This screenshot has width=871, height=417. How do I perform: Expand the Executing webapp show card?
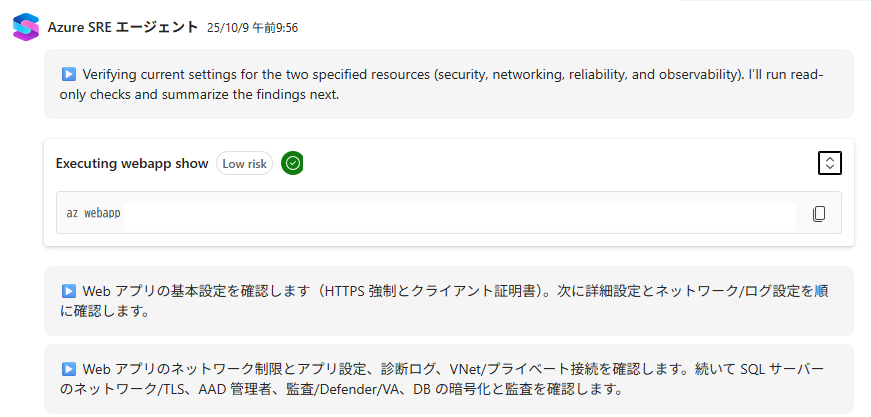pyautogui.click(x=829, y=163)
